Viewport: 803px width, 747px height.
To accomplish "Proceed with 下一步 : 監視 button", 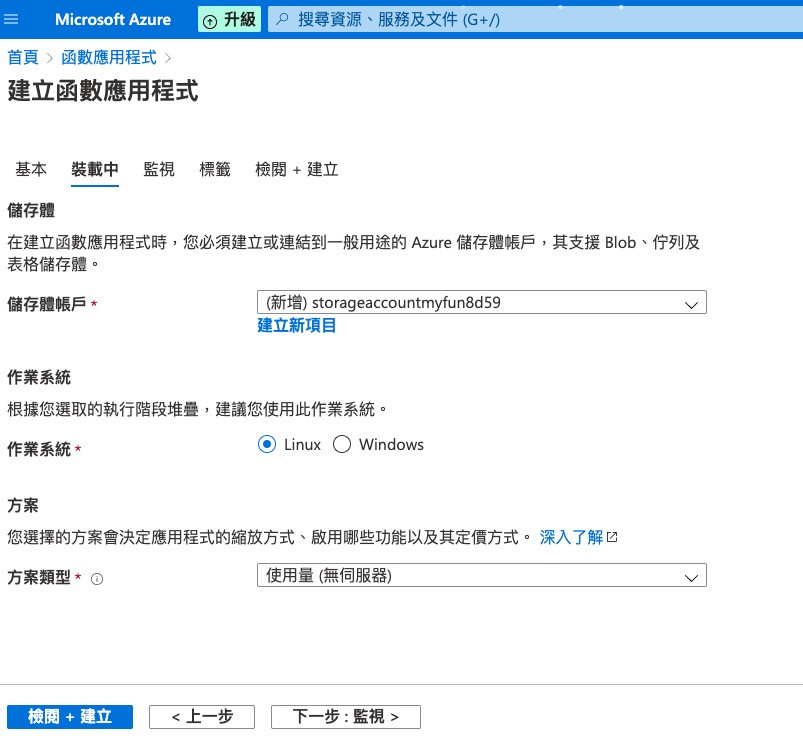I will tap(346, 716).
